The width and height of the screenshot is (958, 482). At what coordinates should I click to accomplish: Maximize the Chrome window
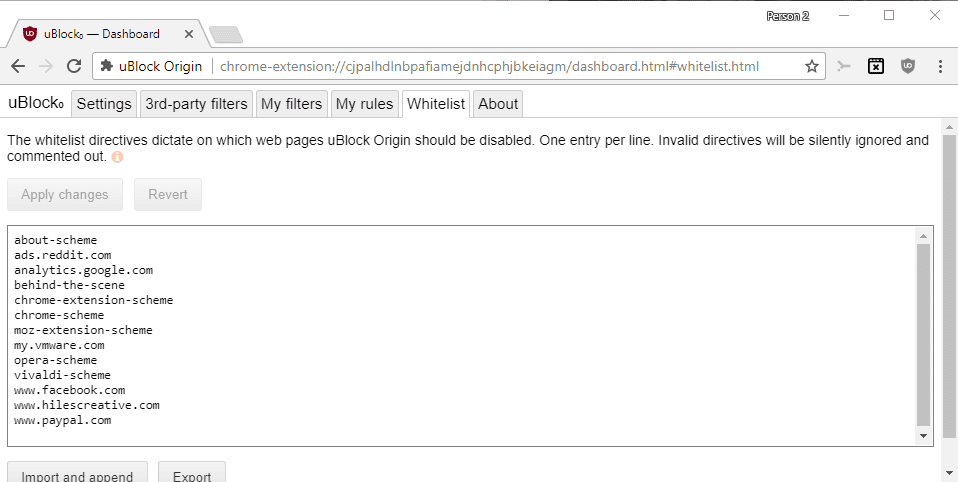889,16
